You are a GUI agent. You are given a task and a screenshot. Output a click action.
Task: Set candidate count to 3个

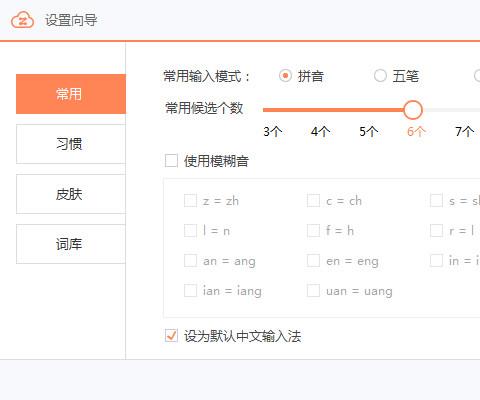coord(273,132)
